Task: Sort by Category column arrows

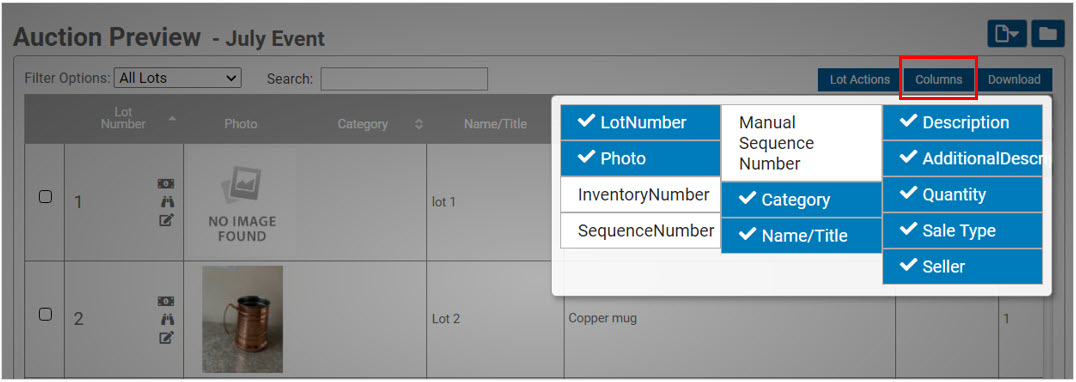Action: (419, 124)
